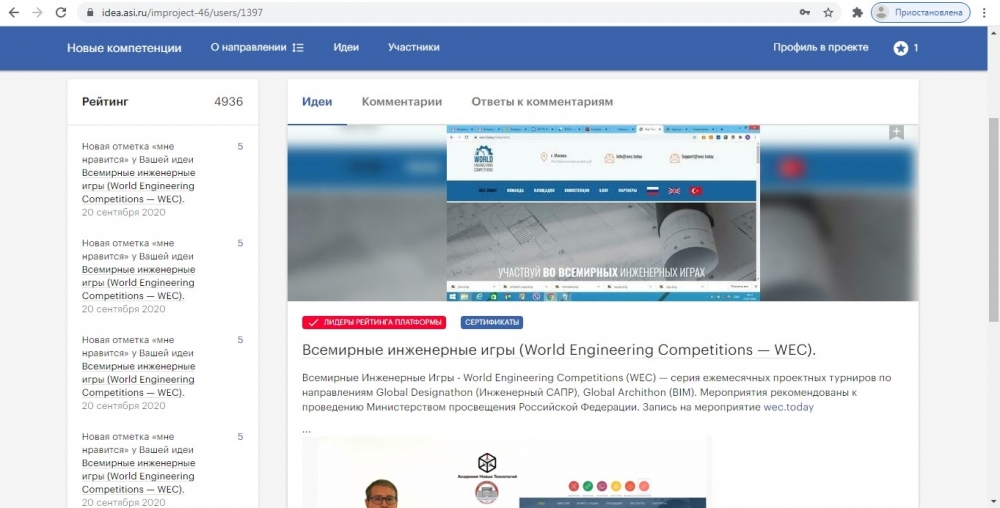Open the Всемирные инженерные игры idea title
The image size is (1000, 508).
pos(559,350)
